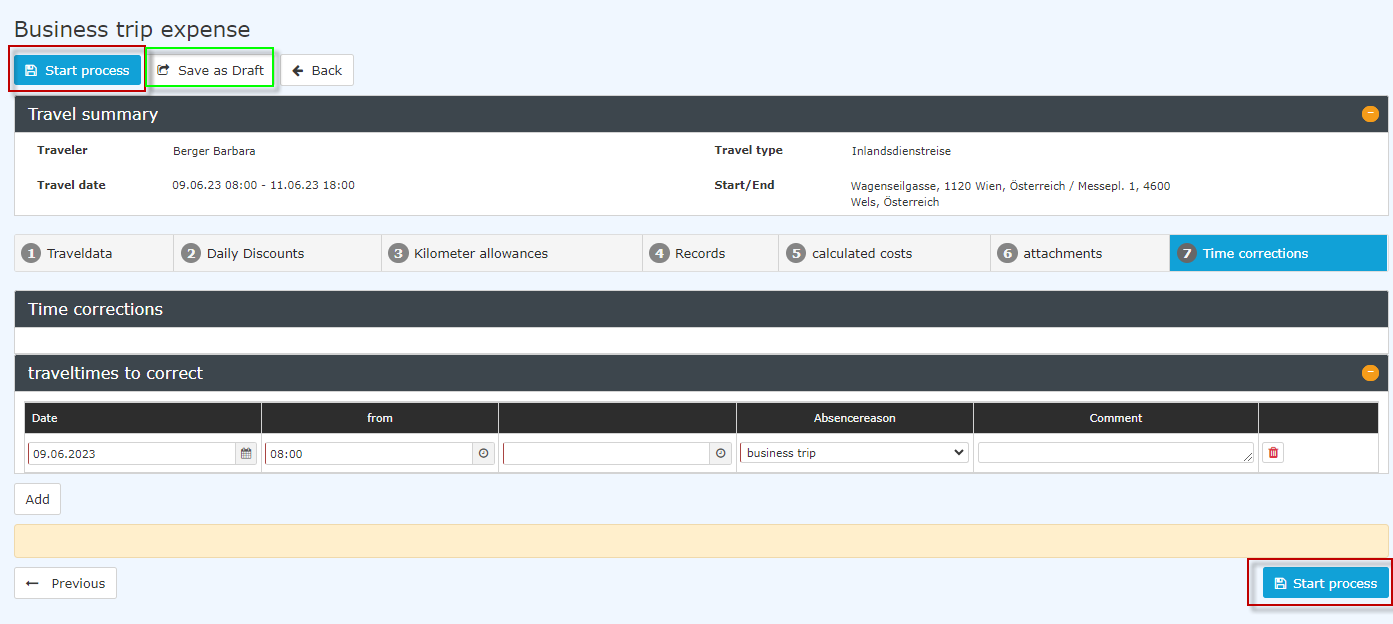Click the Absencereason column header

pos(855,418)
